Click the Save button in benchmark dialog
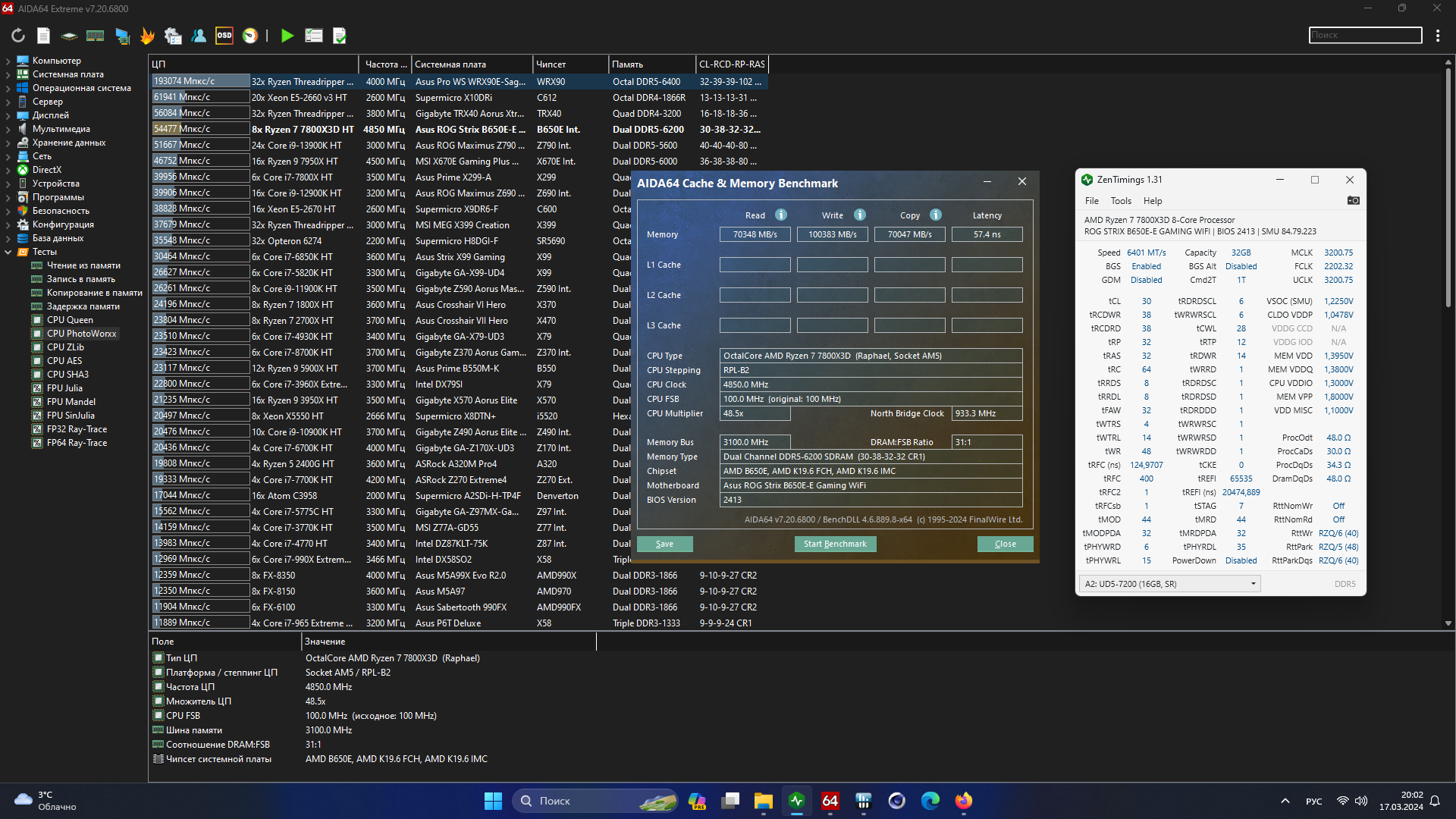Image resolution: width=1456 pixels, height=819 pixels. (664, 544)
